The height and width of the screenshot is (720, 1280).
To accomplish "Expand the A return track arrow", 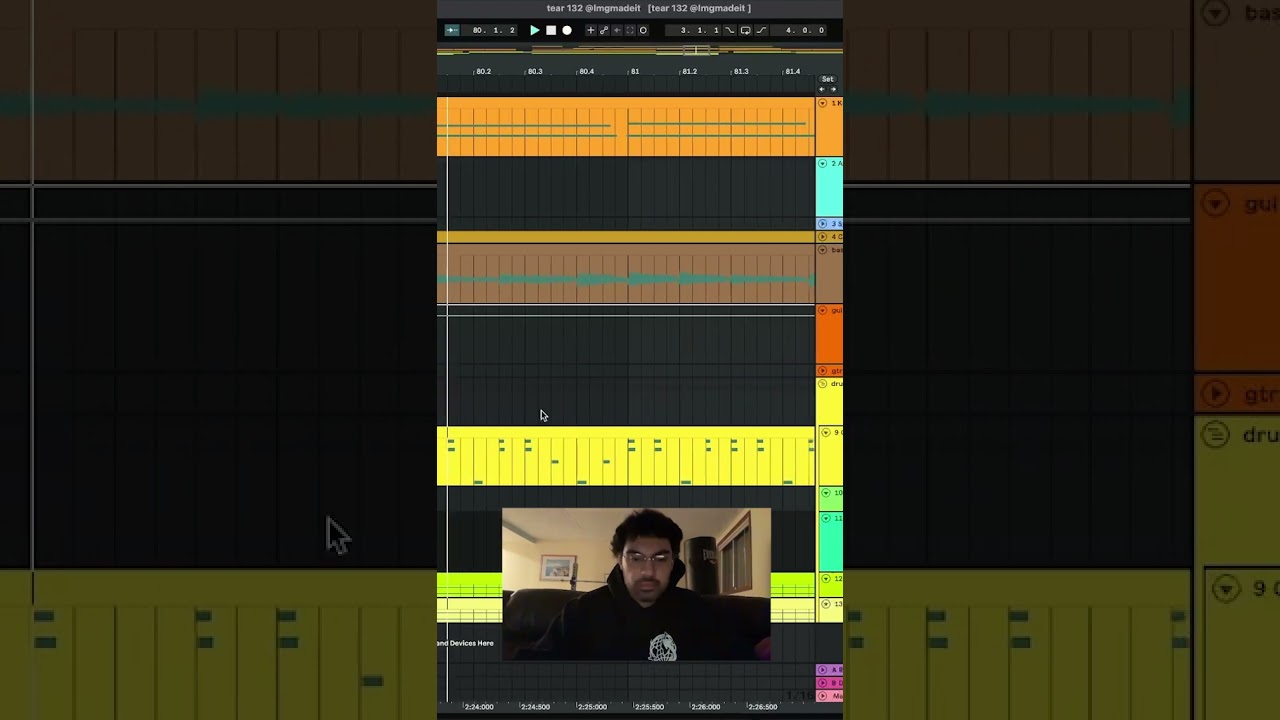I will tap(823, 670).
